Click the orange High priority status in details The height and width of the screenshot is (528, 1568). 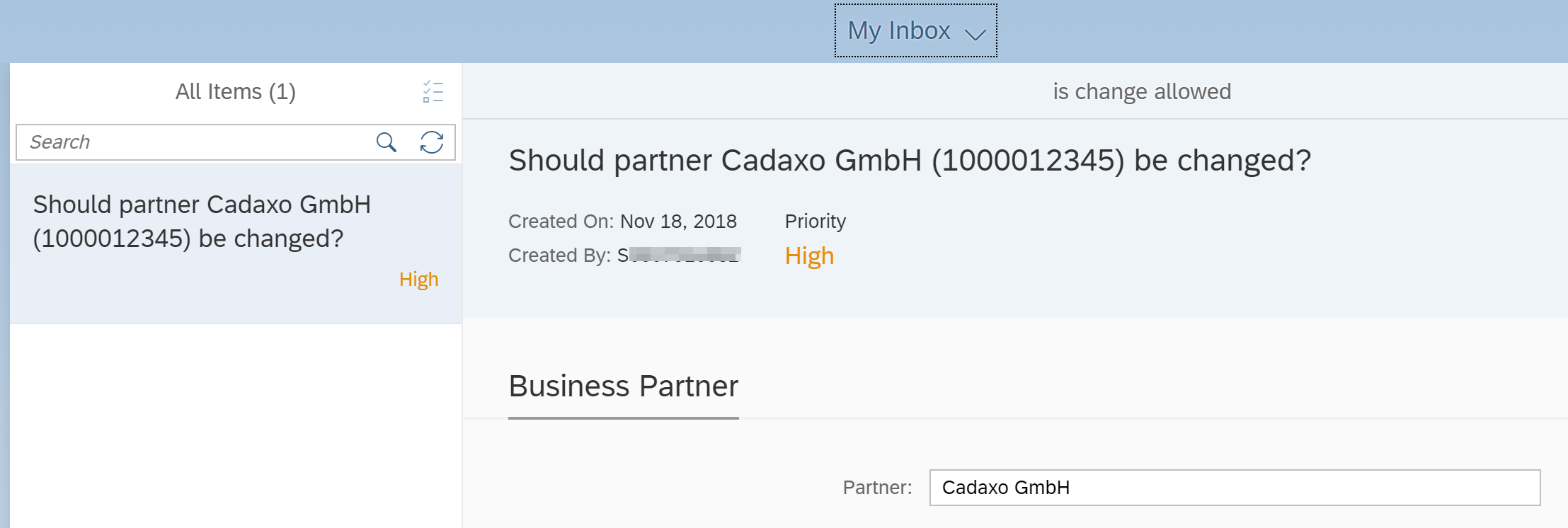point(809,256)
